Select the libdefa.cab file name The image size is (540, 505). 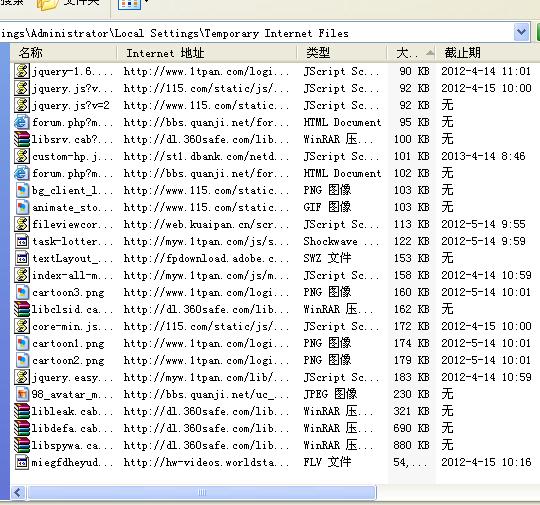pyautogui.click(x=72, y=428)
